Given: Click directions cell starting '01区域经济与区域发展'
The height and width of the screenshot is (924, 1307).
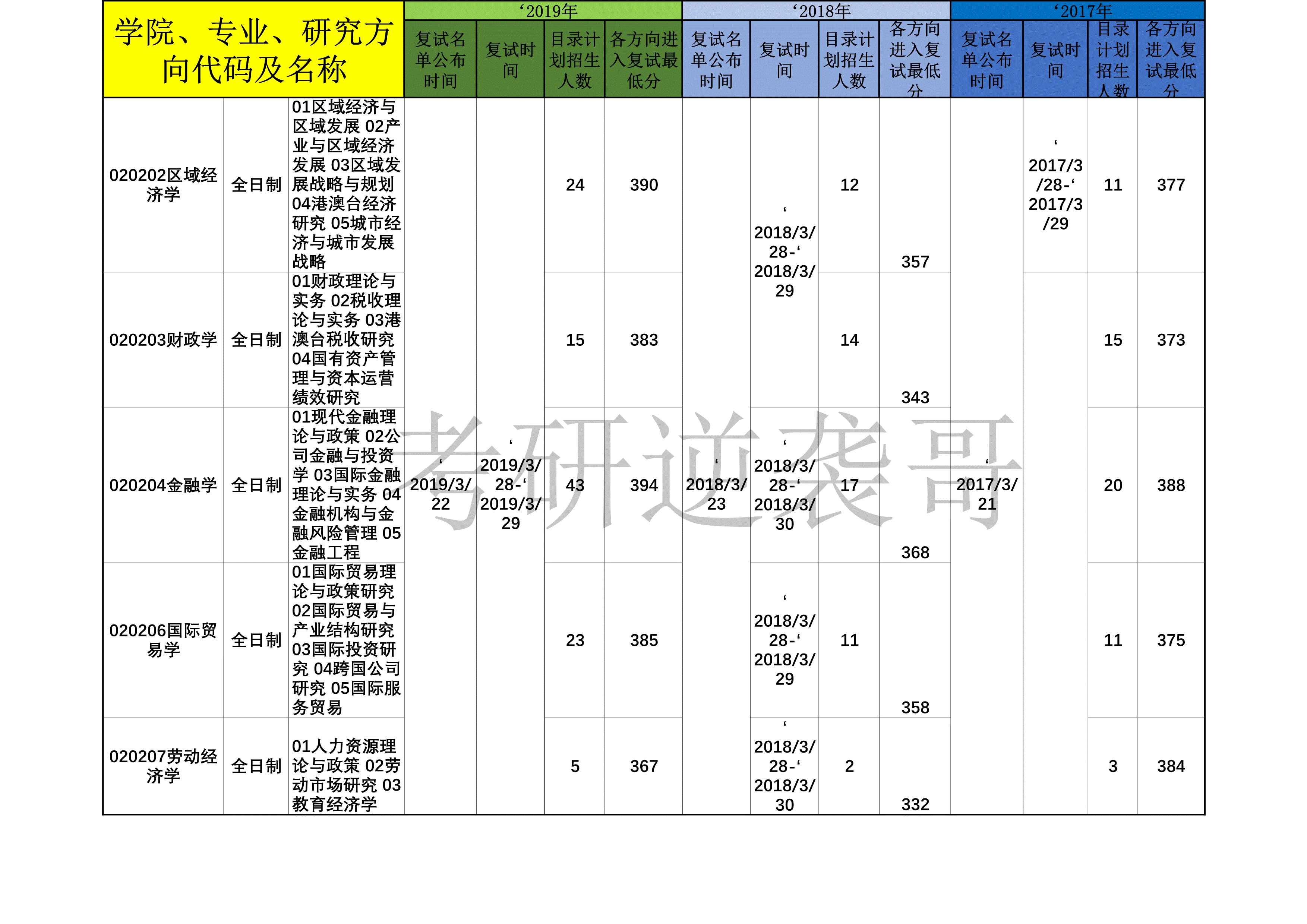Looking at the screenshot, I should tap(346, 185).
